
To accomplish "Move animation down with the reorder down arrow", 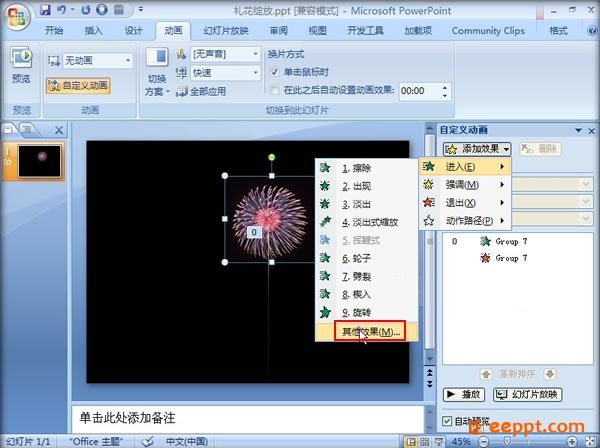I will 550,374.
